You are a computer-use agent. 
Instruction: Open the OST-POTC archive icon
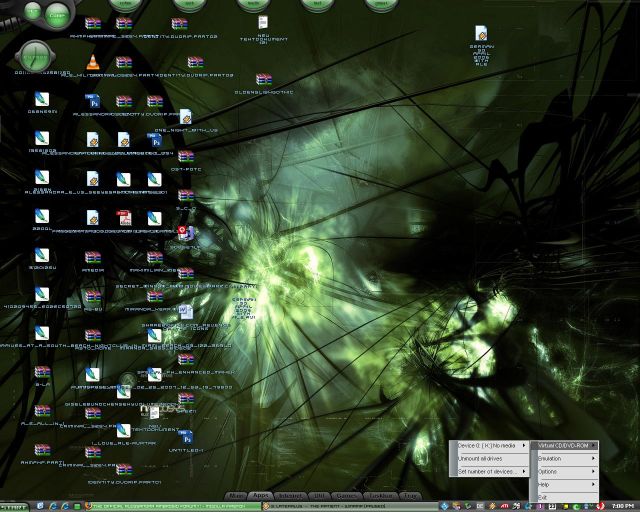(185, 157)
